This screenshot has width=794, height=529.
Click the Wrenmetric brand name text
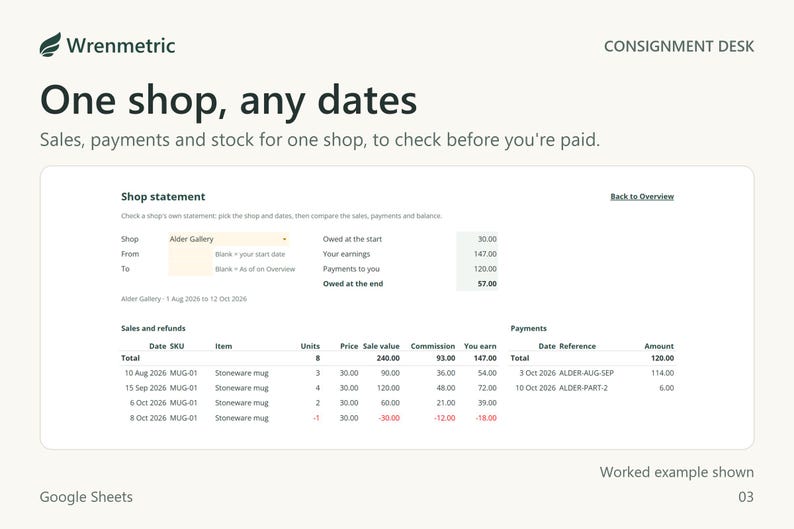pos(121,46)
